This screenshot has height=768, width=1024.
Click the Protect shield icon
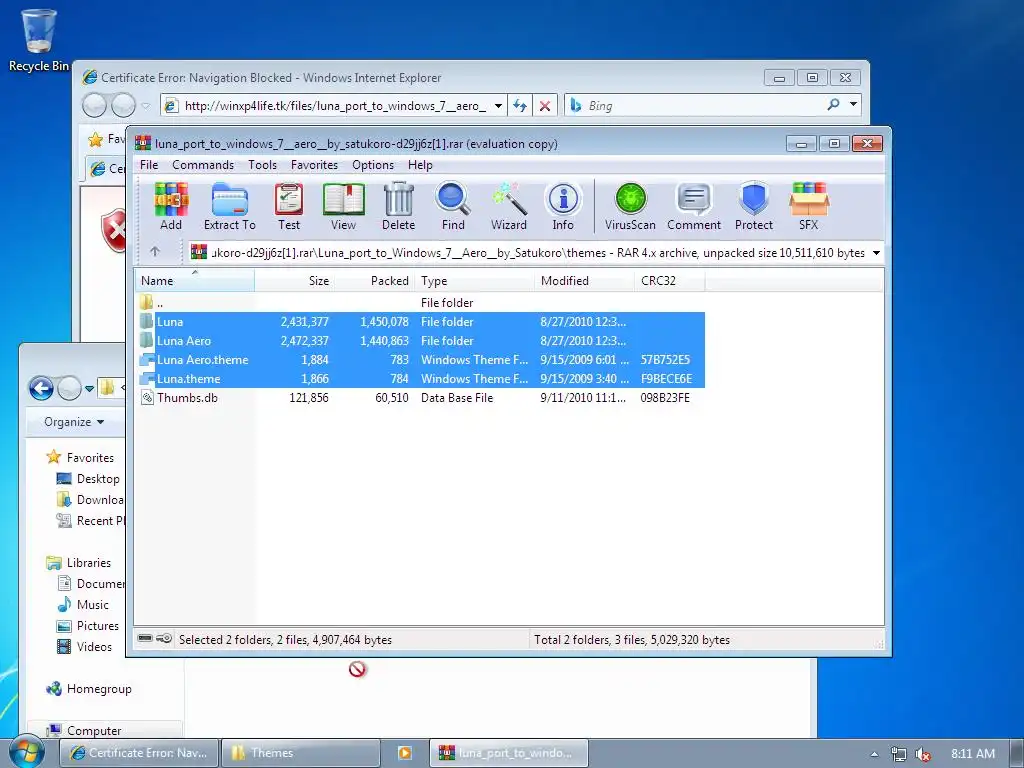[754, 206]
